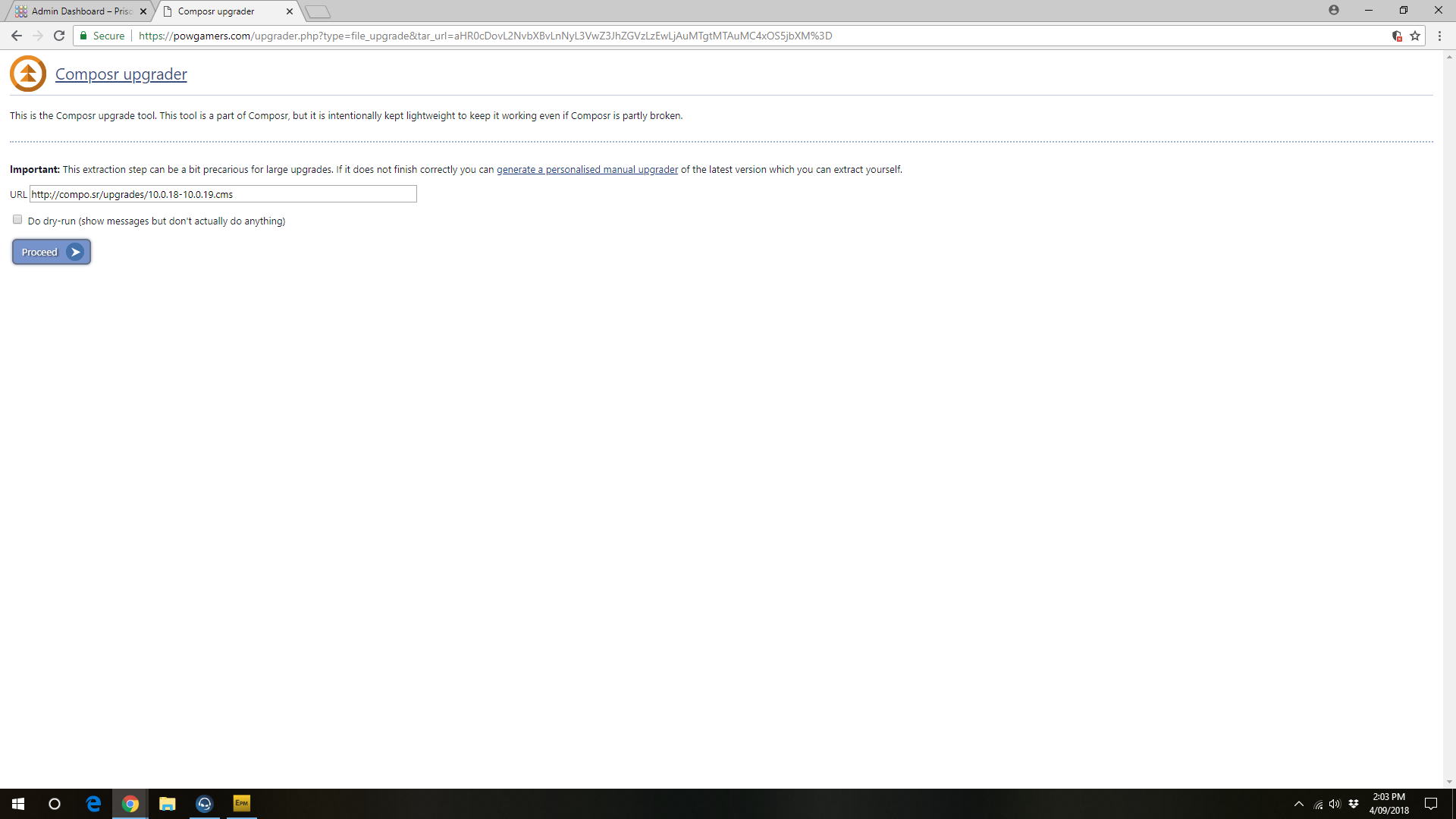1456x819 pixels.
Task: Open Chrome three-dot menu
Action: (x=1439, y=36)
